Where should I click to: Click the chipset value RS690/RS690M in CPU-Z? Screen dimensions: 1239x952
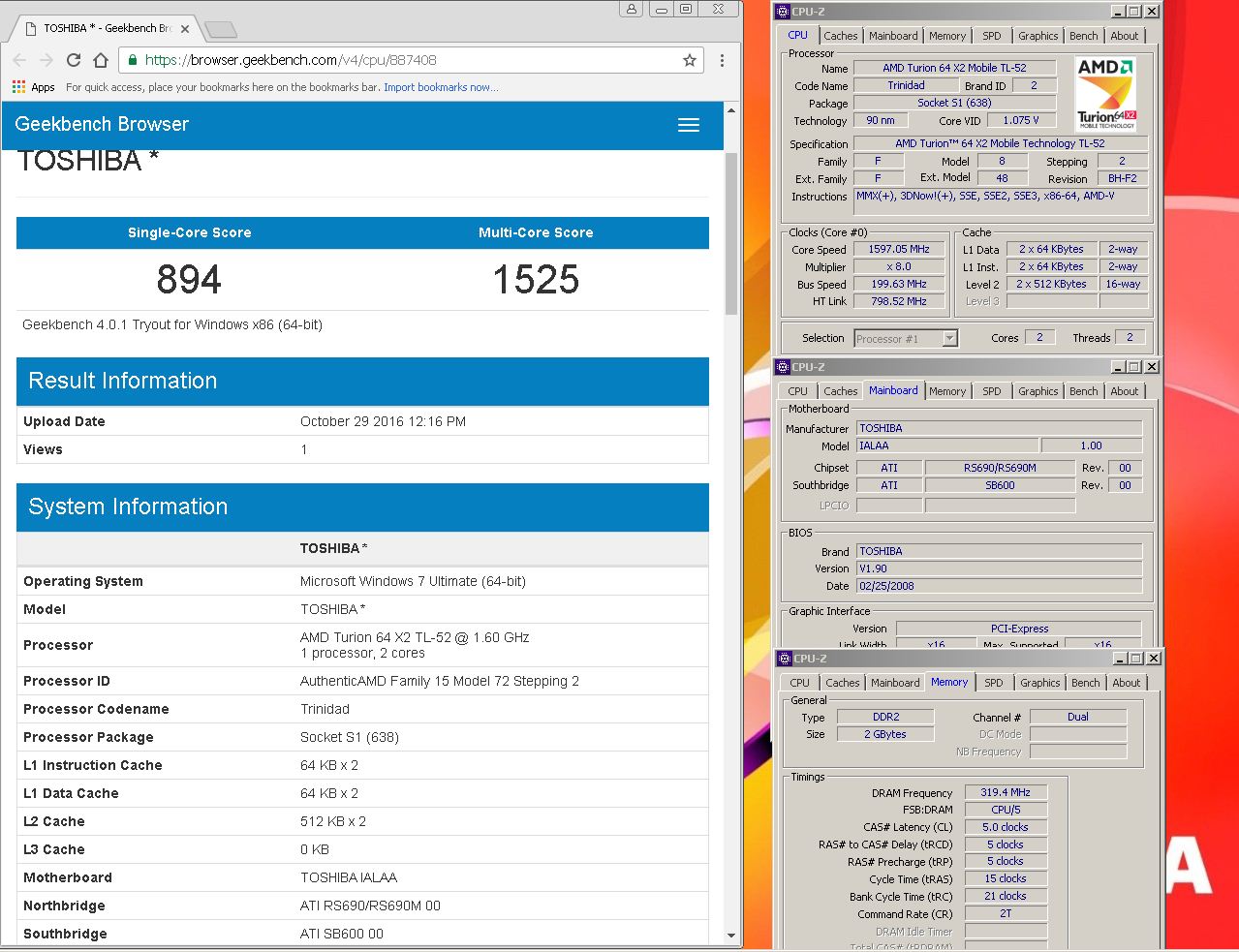click(1000, 468)
